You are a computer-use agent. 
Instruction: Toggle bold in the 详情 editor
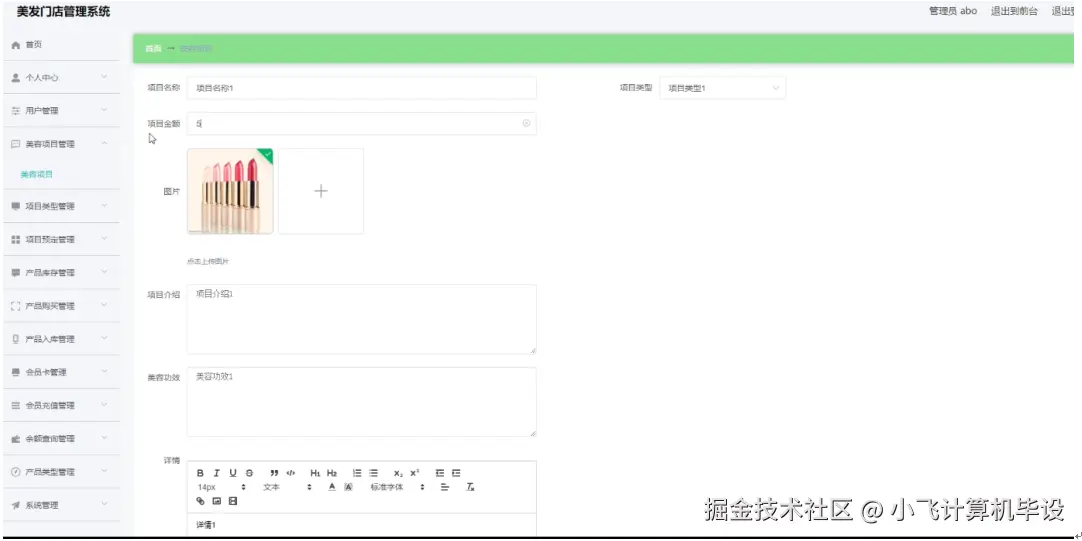point(200,473)
